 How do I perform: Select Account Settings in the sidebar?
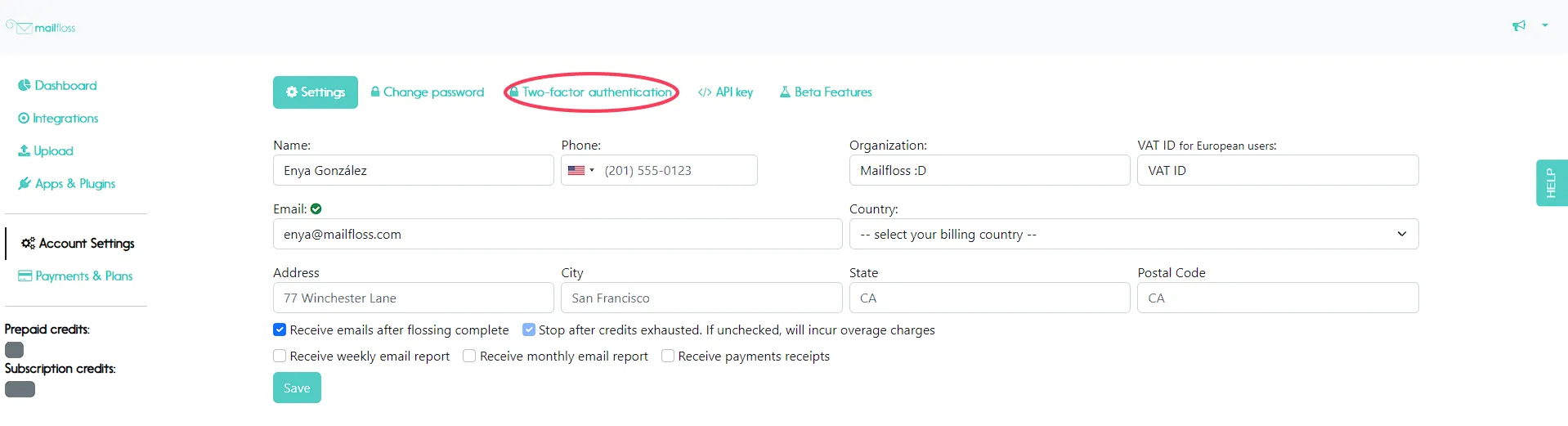tap(78, 243)
